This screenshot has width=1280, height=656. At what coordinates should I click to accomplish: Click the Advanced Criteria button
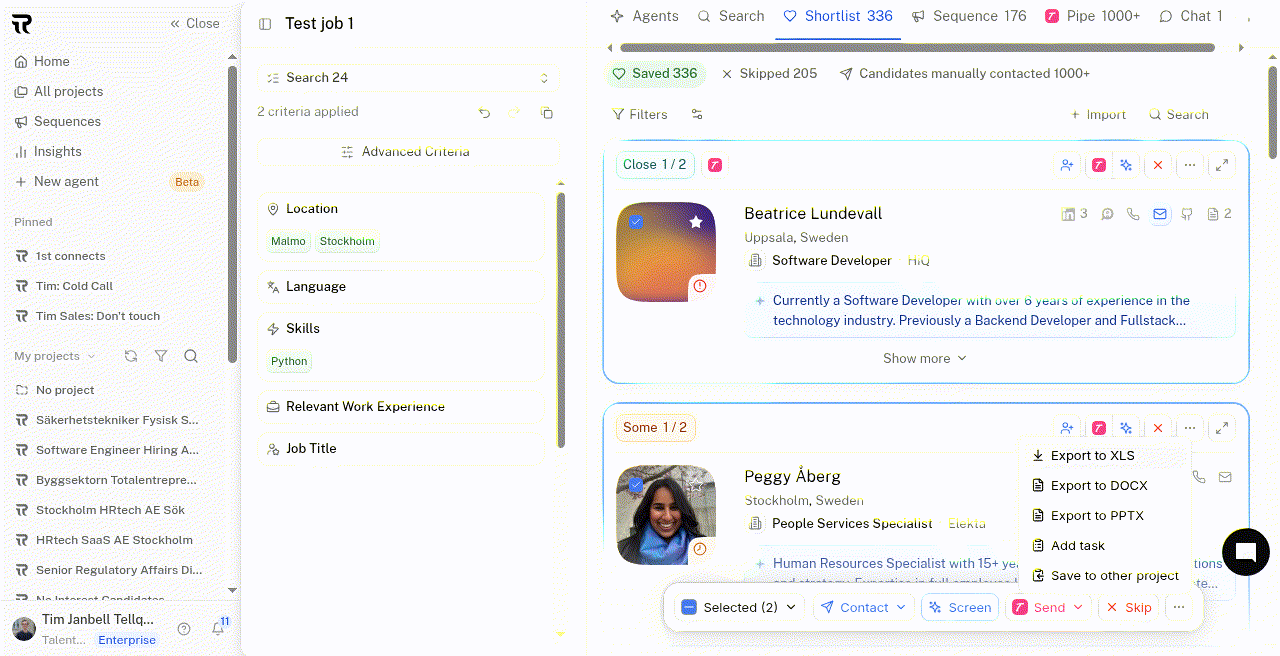pos(408,152)
